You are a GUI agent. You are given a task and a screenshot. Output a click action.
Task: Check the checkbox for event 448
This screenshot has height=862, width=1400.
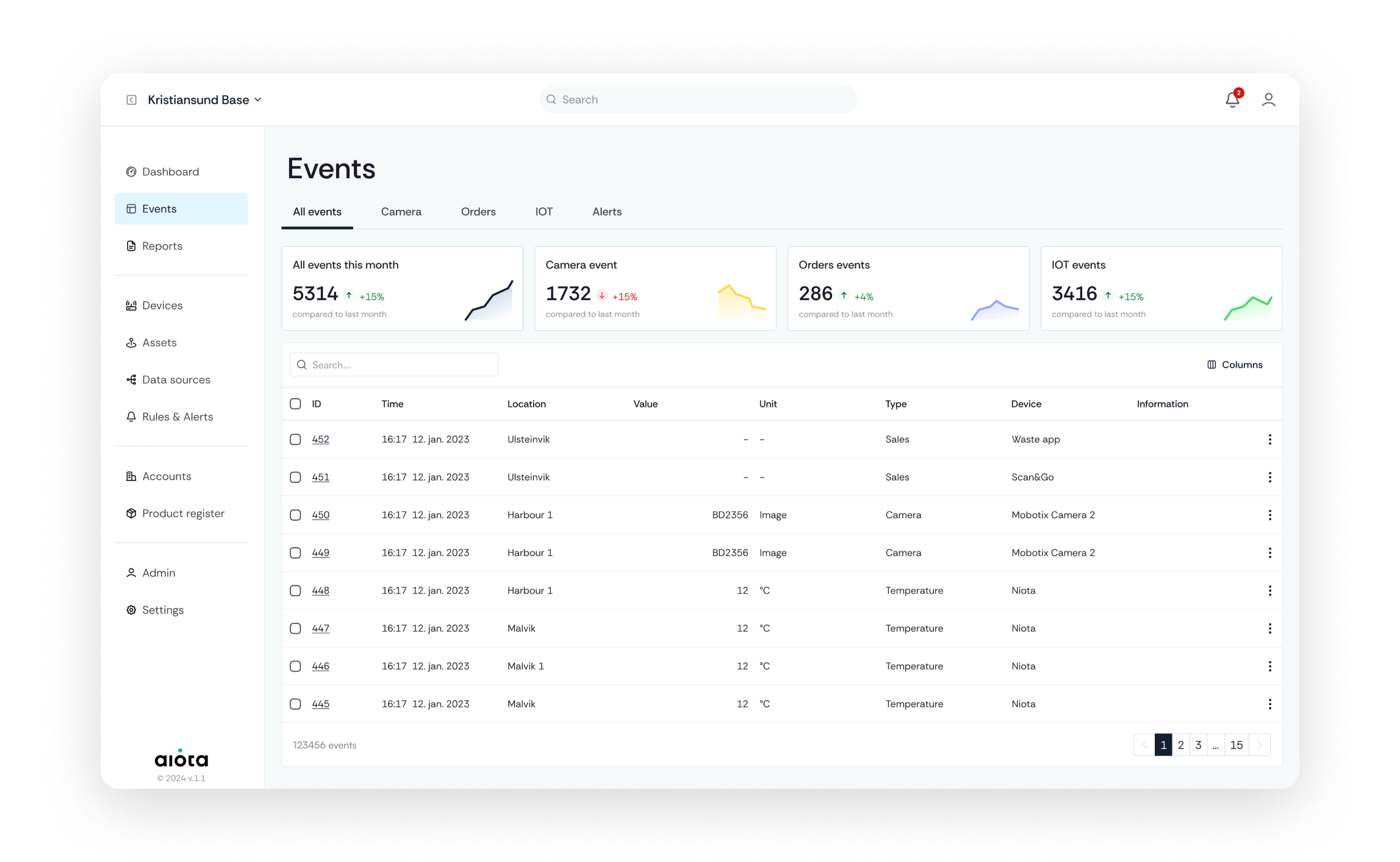[x=295, y=591]
